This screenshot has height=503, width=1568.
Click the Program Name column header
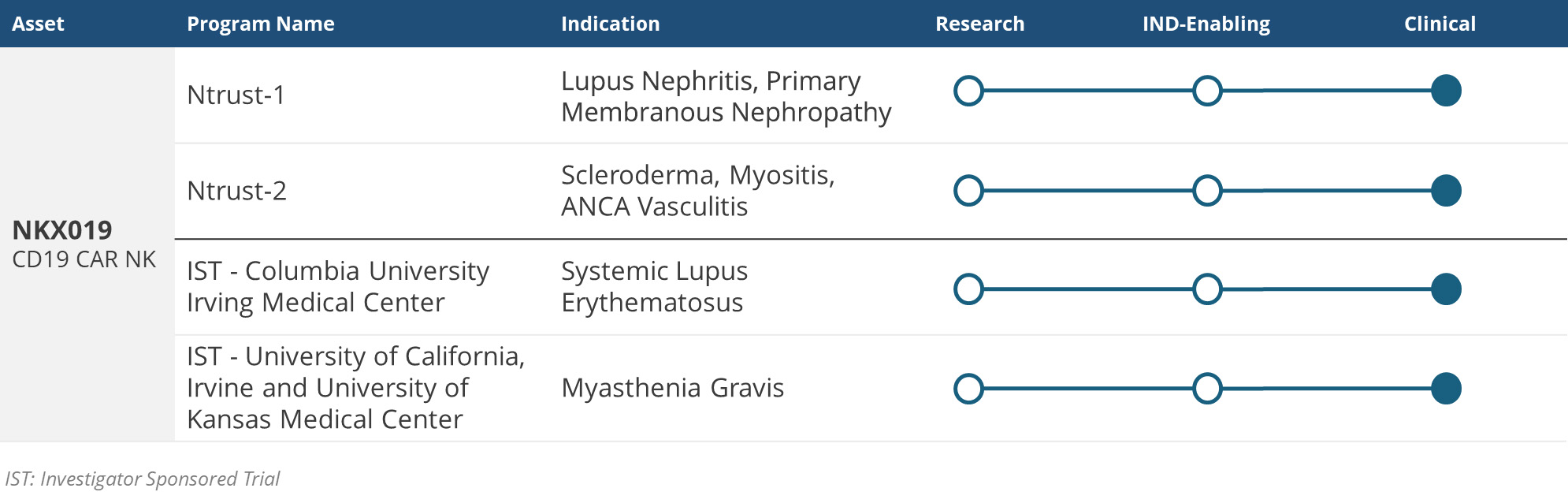click(x=260, y=24)
